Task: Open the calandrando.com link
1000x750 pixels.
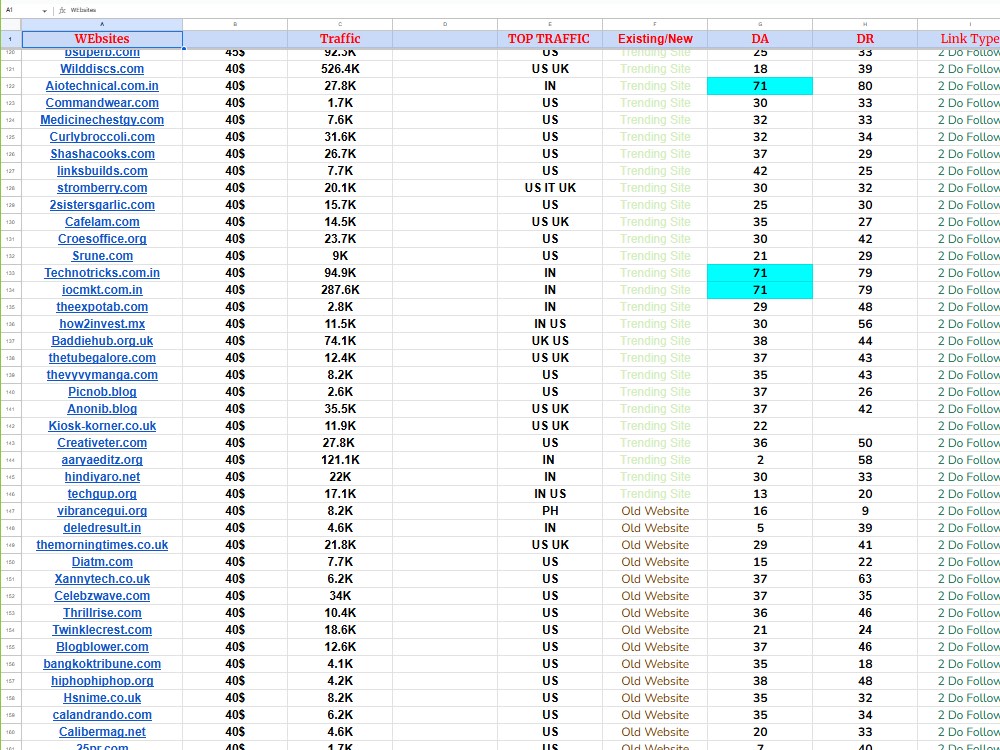Action: click(102, 715)
